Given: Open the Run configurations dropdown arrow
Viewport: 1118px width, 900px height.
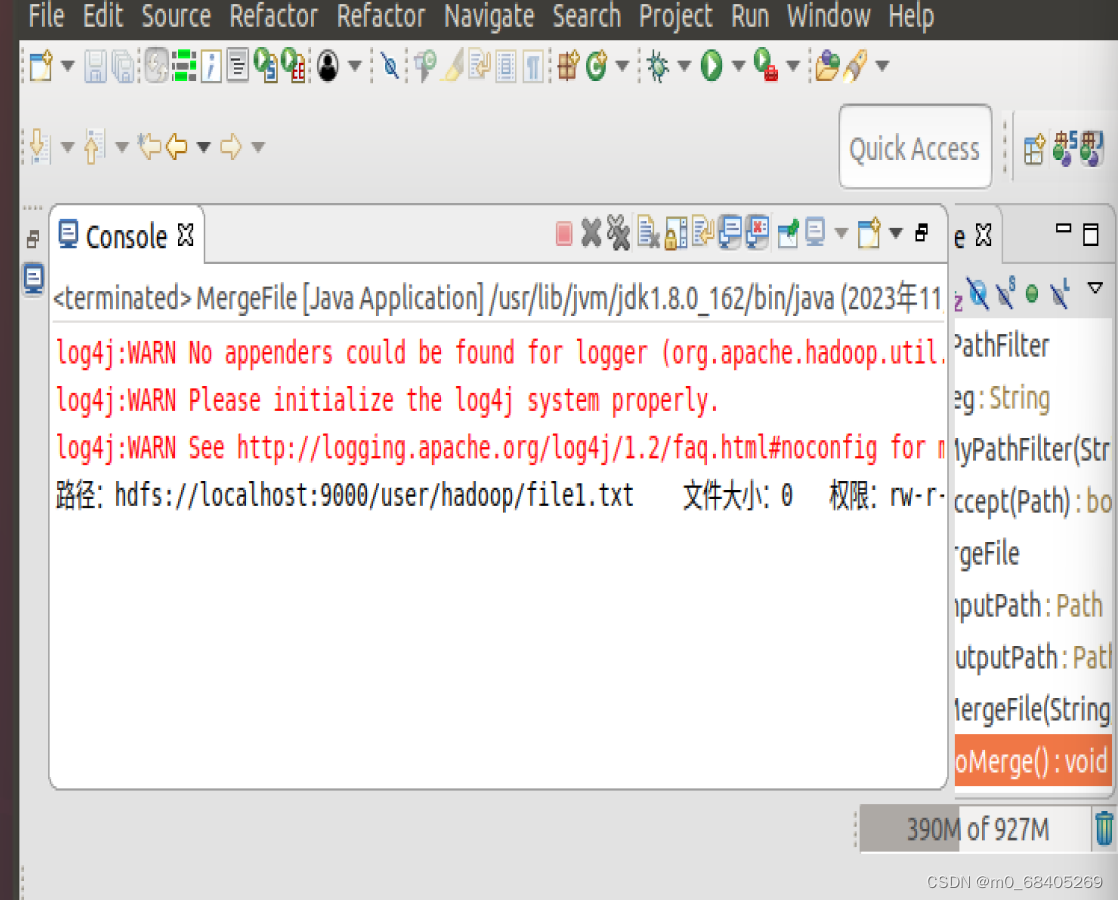Looking at the screenshot, I should pyautogui.click(x=738, y=67).
